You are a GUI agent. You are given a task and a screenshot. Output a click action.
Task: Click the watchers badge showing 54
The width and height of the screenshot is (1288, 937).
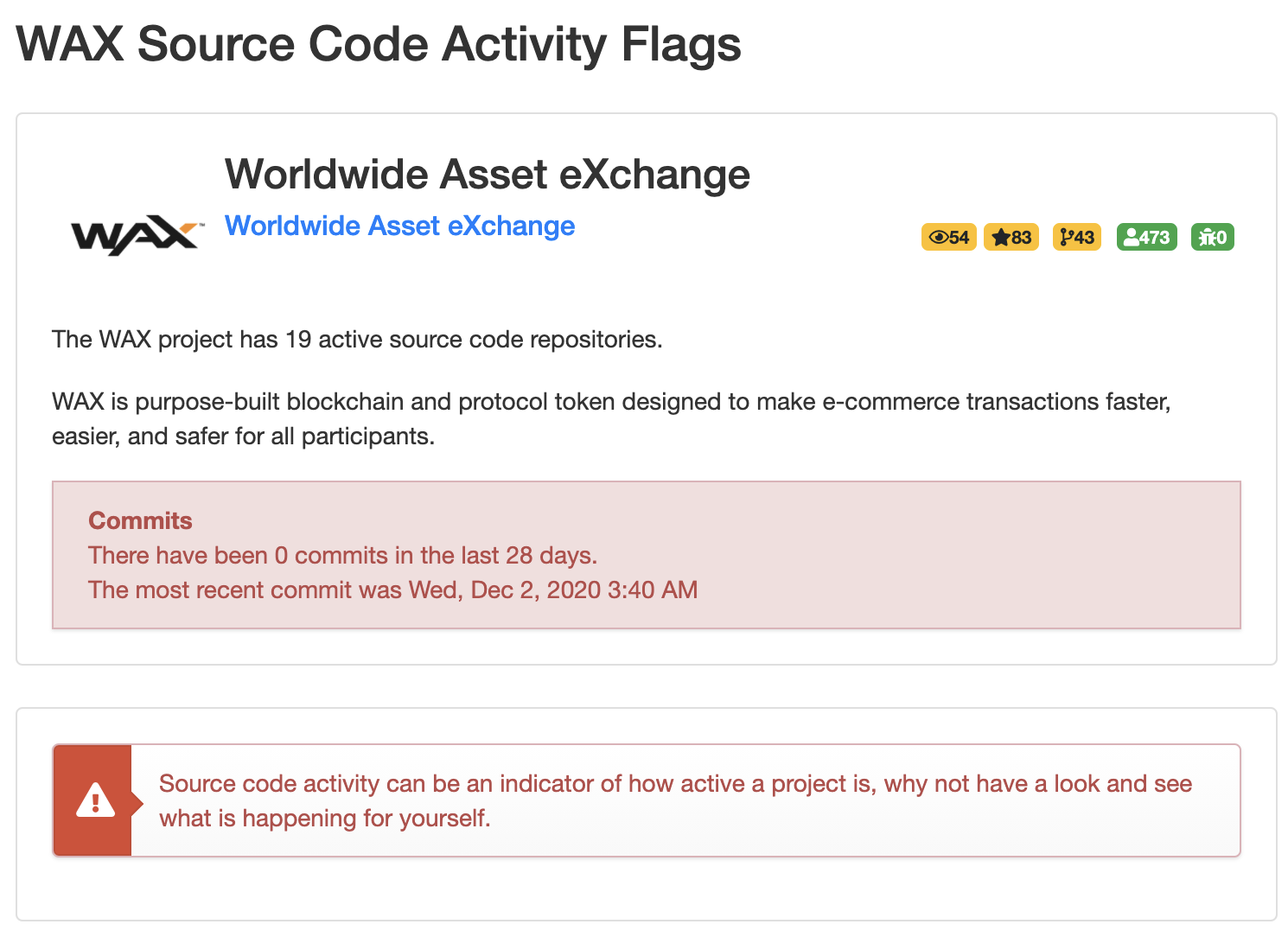point(948,237)
